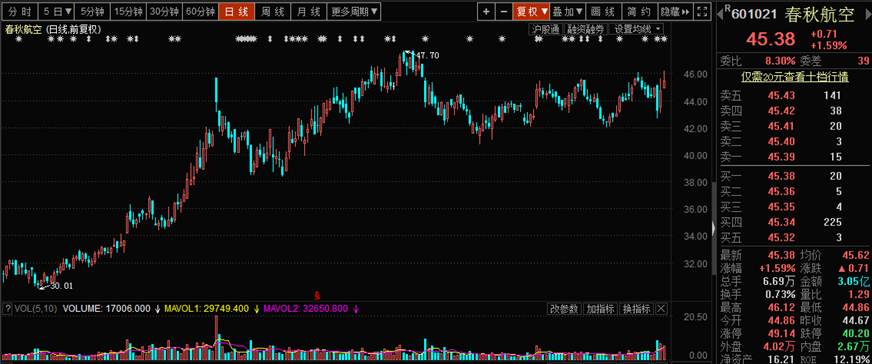Viewport: 872px width, 364px height.
Task: Zoom out the chart with minus
Action: pyautogui.click(x=503, y=11)
